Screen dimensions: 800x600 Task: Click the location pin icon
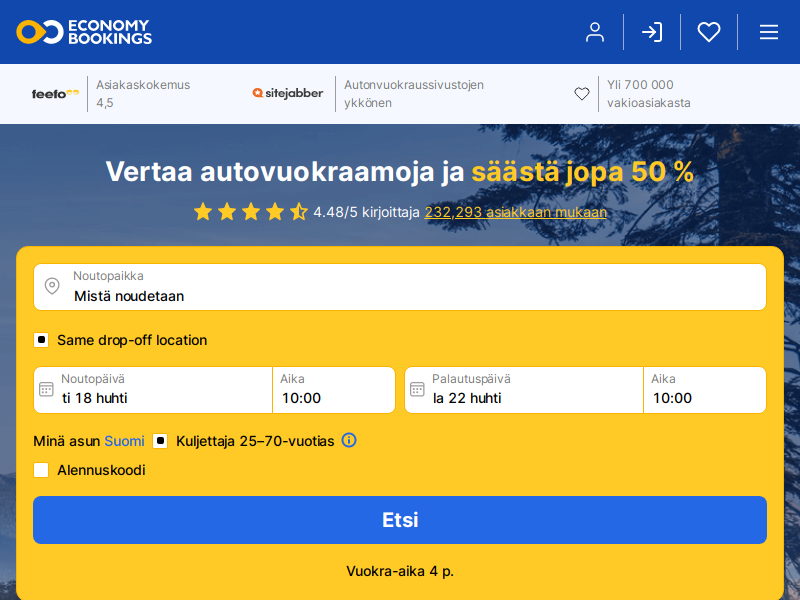tap(52, 286)
